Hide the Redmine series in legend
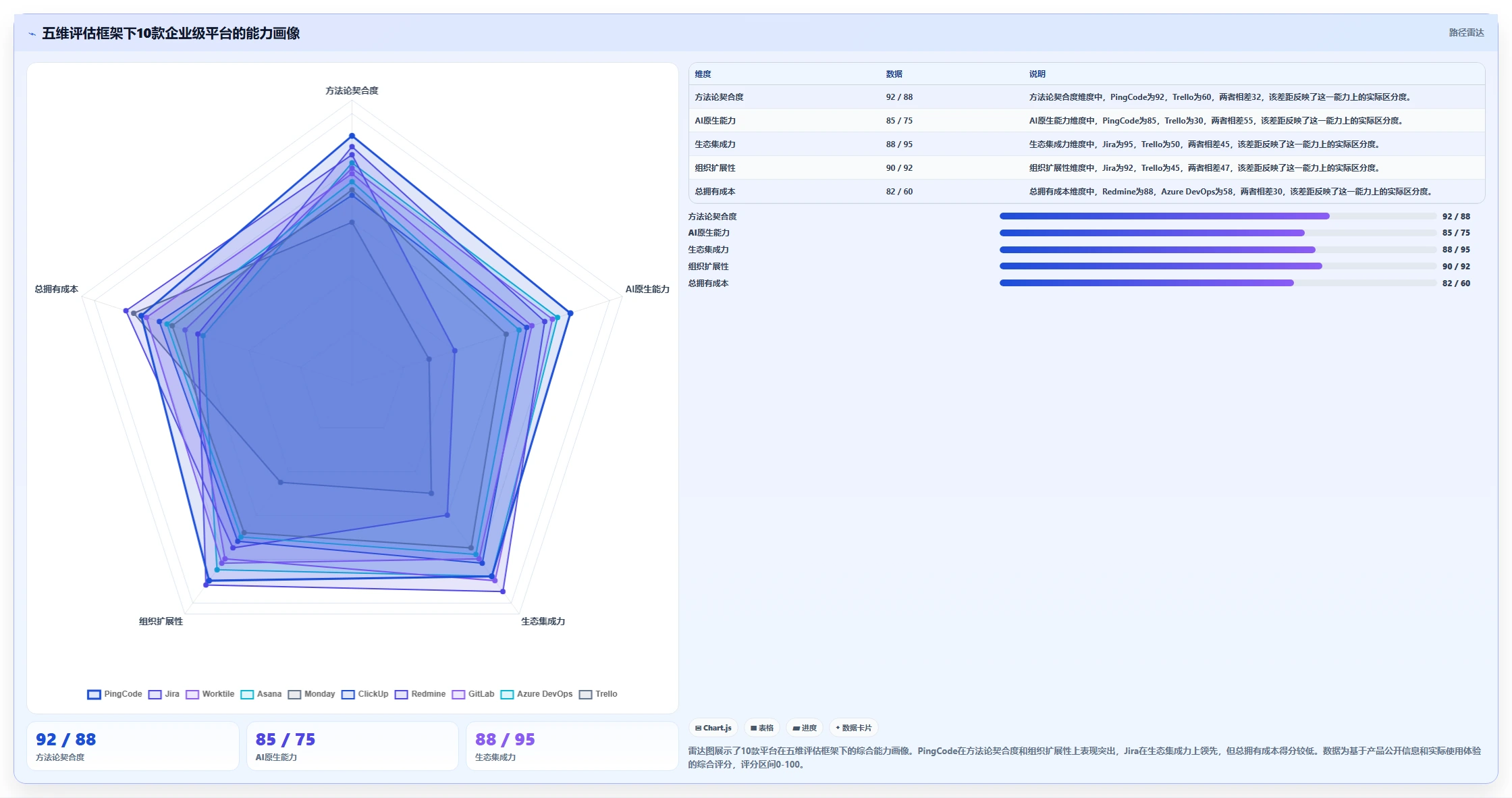 [x=421, y=694]
